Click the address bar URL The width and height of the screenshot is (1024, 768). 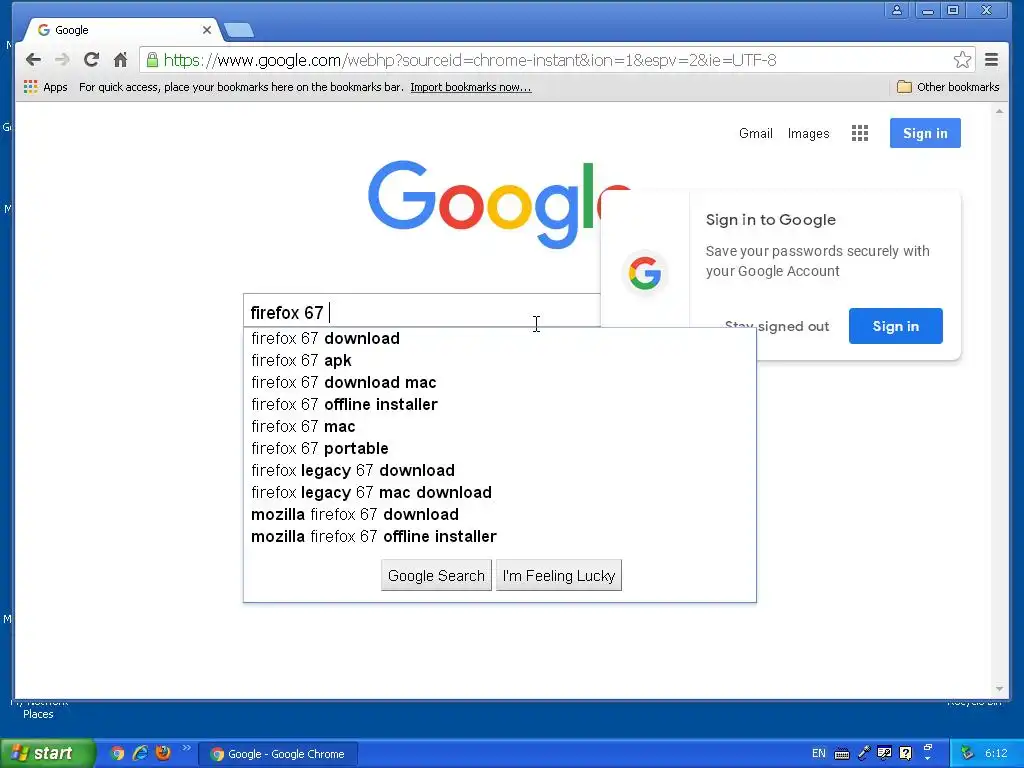[470, 60]
